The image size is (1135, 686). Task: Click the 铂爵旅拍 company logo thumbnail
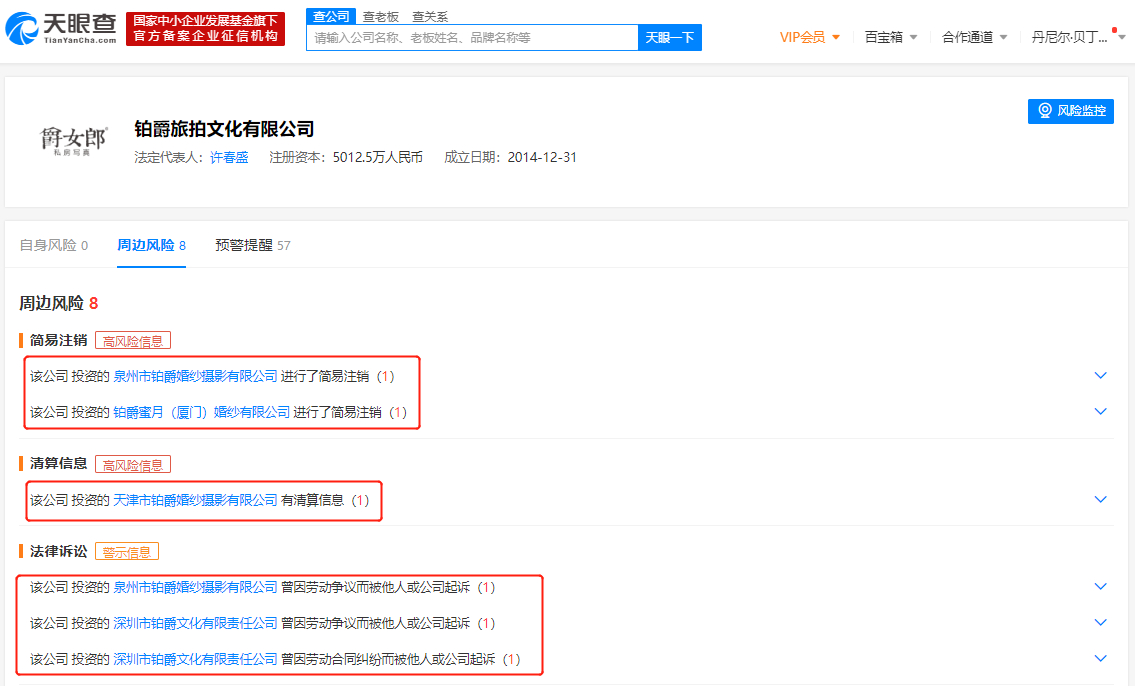[73, 140]
